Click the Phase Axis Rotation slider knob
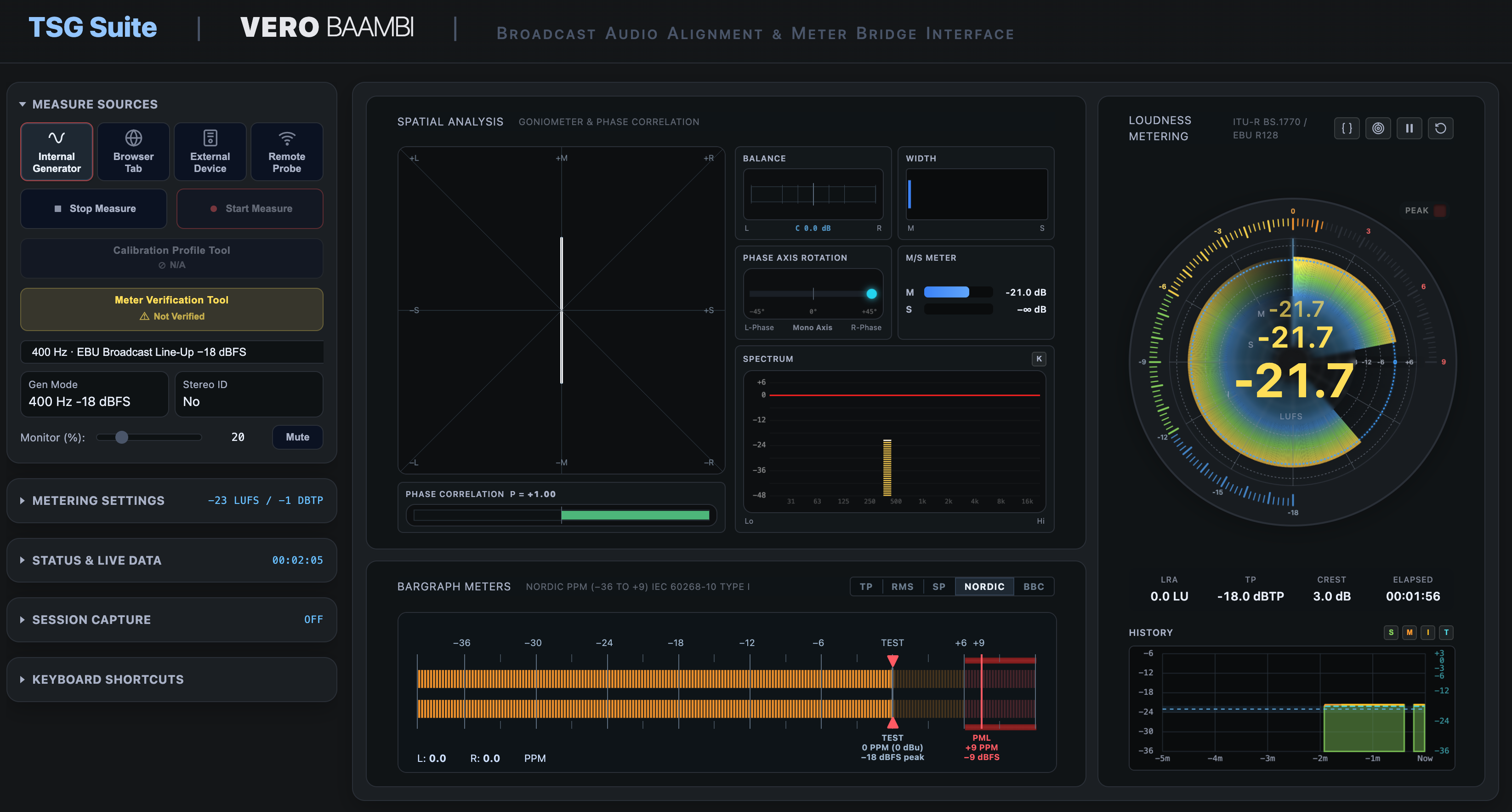The width and height of the screenshot is (1512, 812). click(x=872, y=293)
